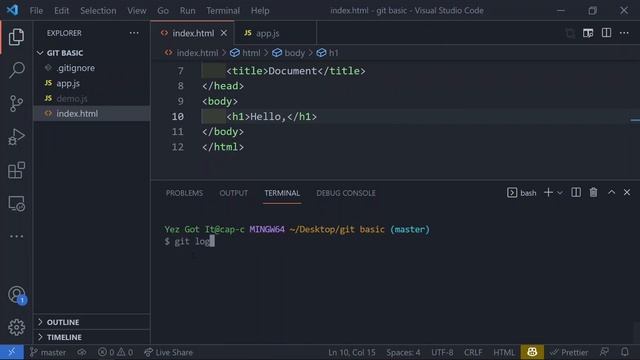
Task: Click the master branch in status bar
Action: (x=48, y=352)
